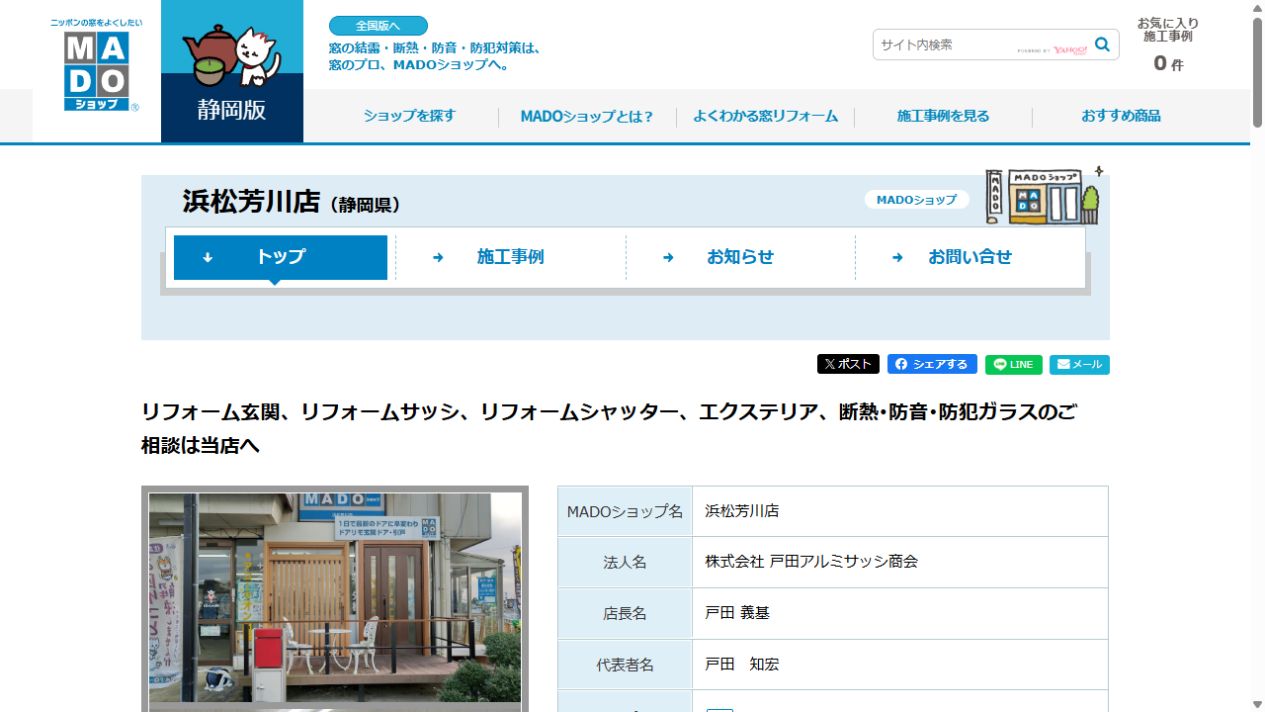This screenshot has width=1265, height=712.
Task: Open お気に入り施工事例 counter
Action: [x=1168, y=45]
